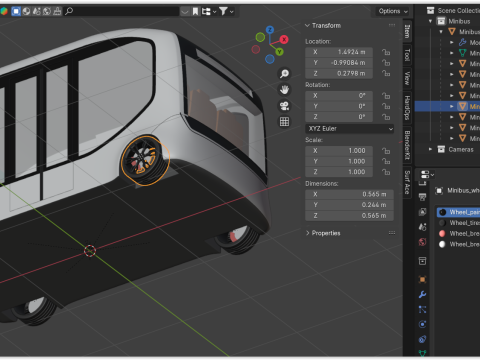Click the viewport zoom magnifier gizmo
Screen dimensions: 480x360
pyautogui.click(x=284, y=74)
